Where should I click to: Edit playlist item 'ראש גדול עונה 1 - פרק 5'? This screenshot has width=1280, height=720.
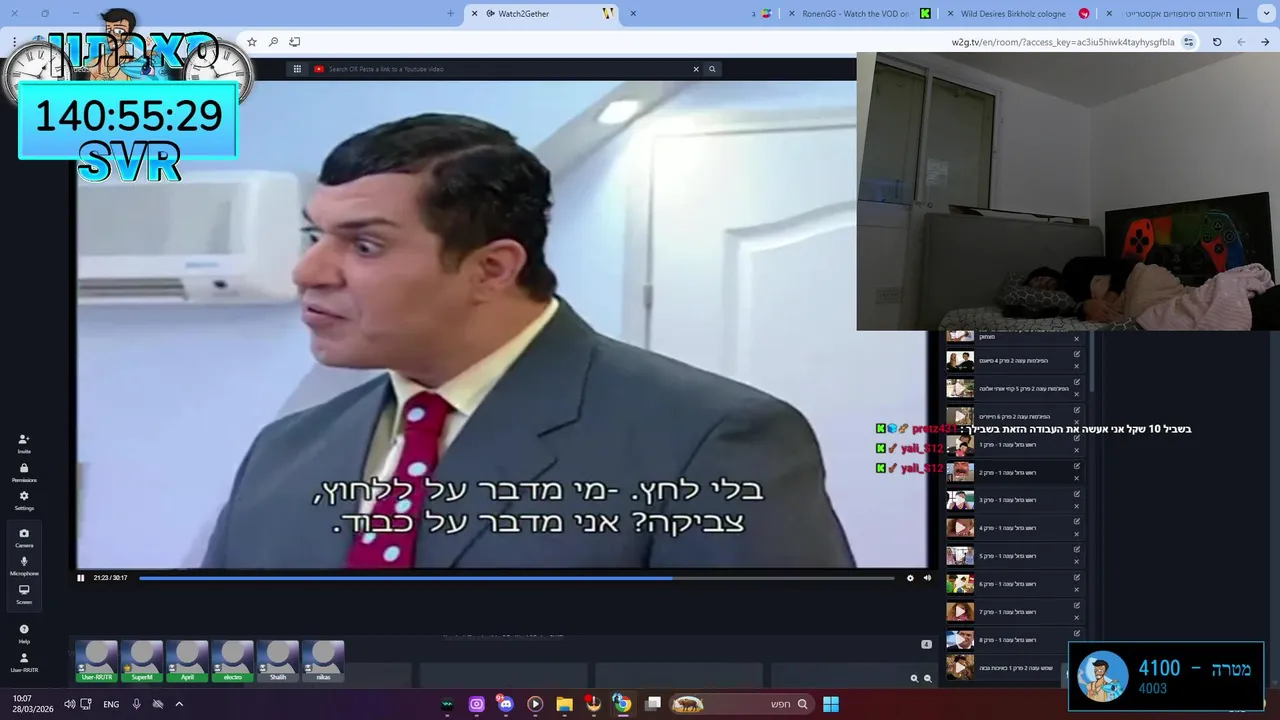pos(1077,550)
